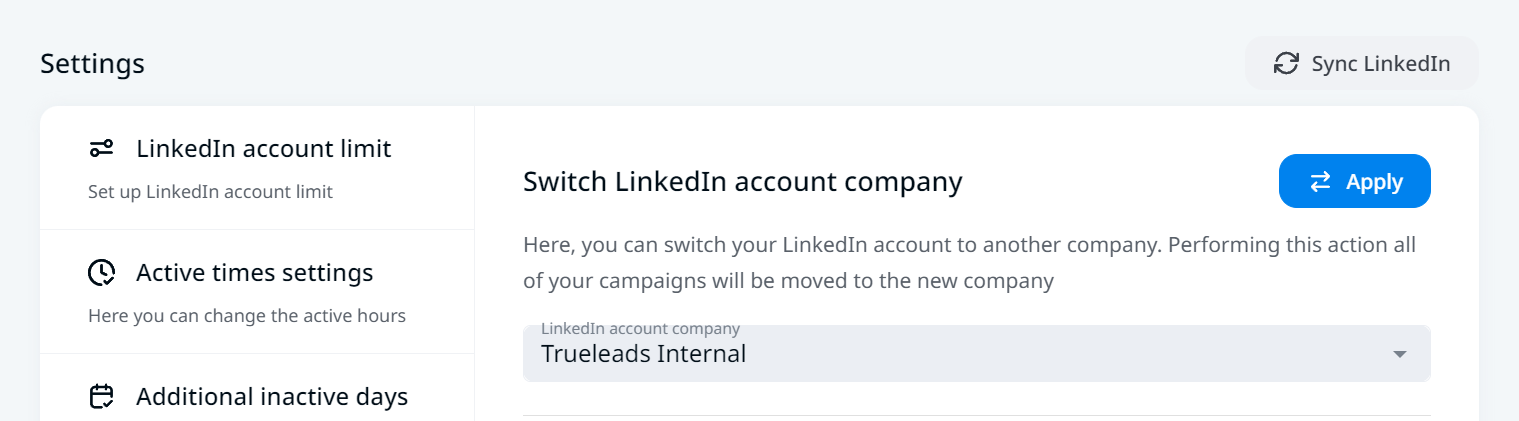Click the 'Set up LinkedIn account limit' subtitle
This screenshot has height=421, width=1519.
[x=210, y=192]
